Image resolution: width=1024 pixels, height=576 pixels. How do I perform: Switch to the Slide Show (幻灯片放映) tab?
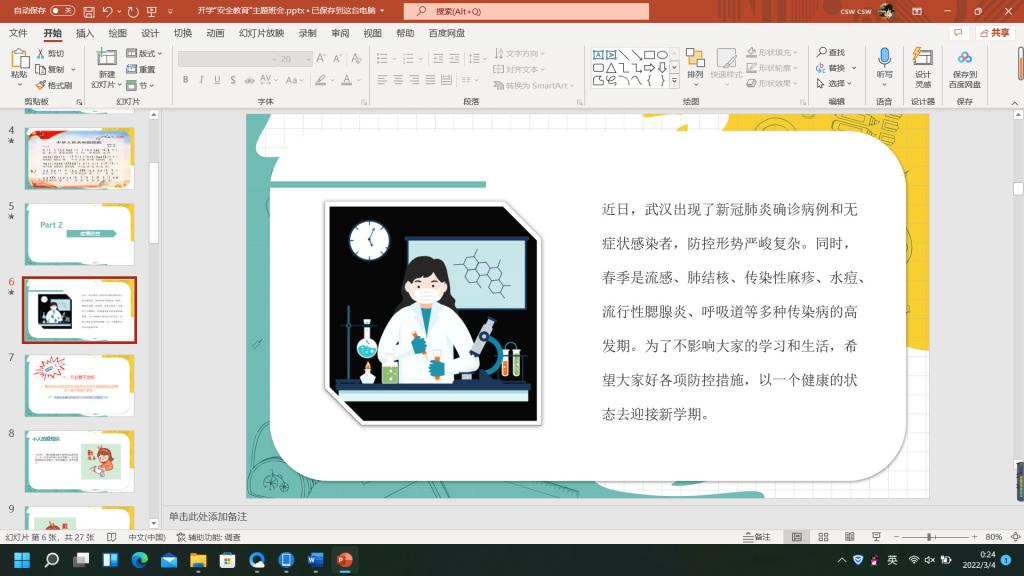(x=261, y=33)
